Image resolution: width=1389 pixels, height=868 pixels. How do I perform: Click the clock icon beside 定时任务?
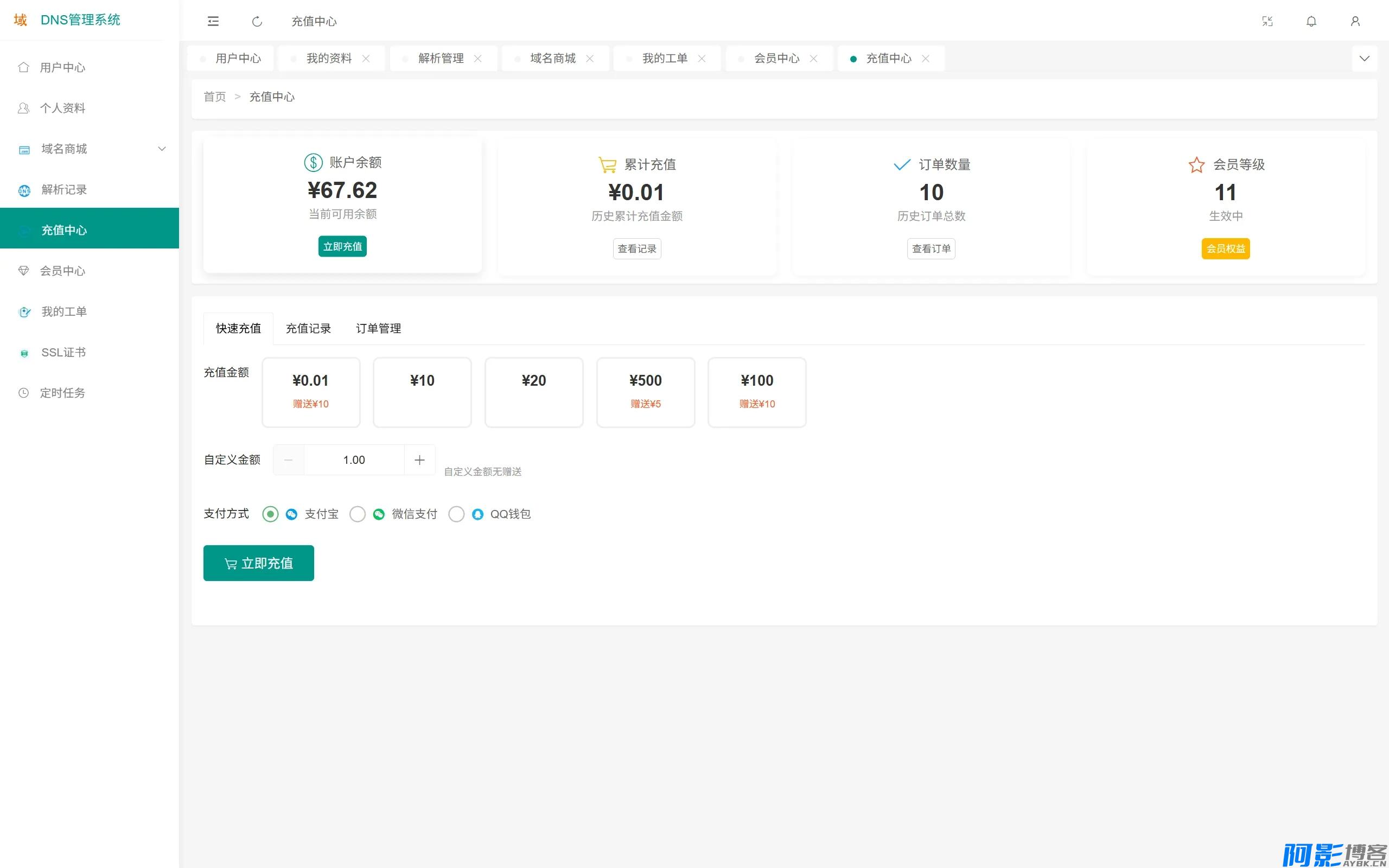tap(23, 393)
